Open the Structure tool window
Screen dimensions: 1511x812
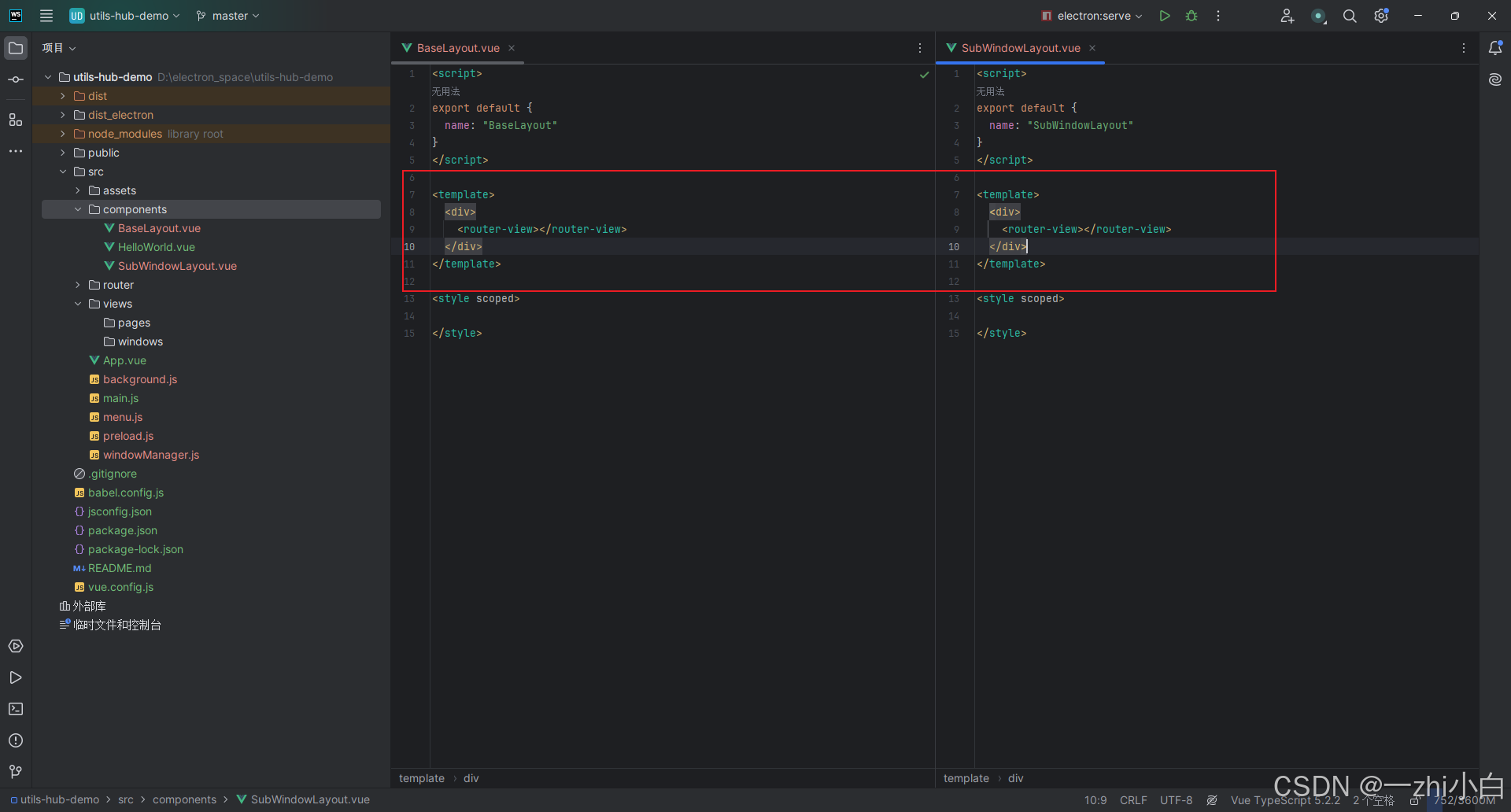[16, 120]
